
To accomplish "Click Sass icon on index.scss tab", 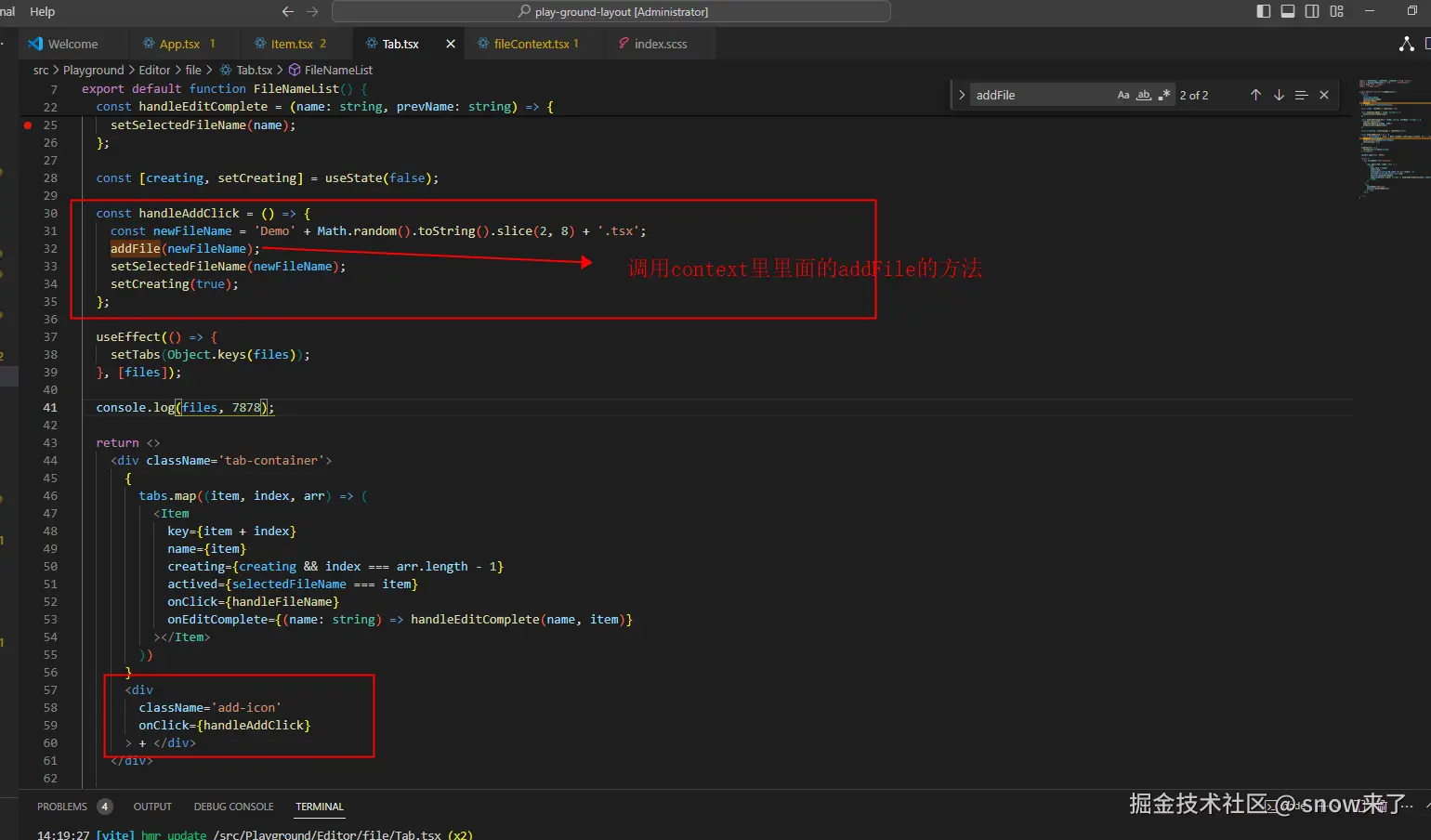I will (624, 44).
